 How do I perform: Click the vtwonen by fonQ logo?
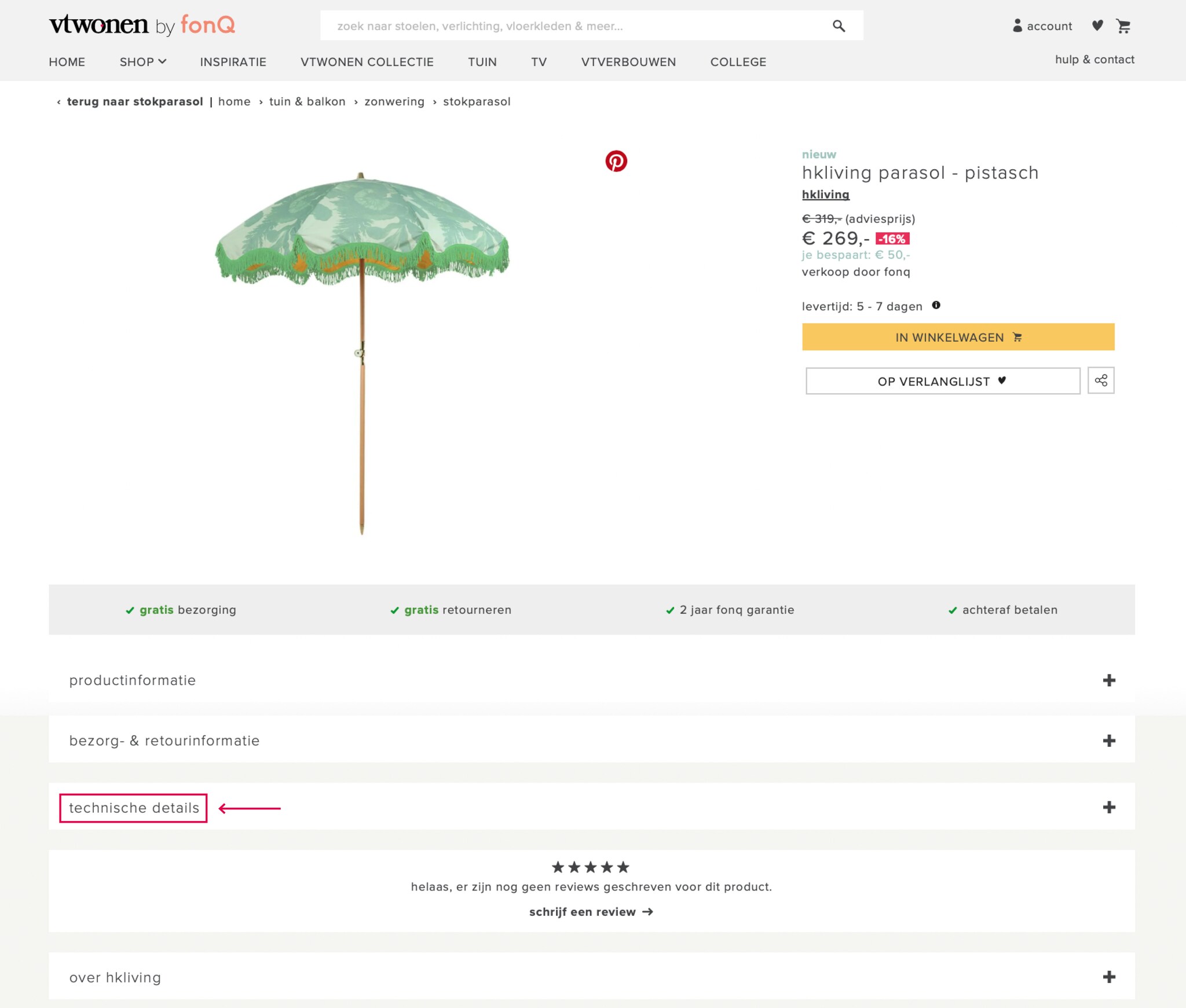tap(142, 25)
